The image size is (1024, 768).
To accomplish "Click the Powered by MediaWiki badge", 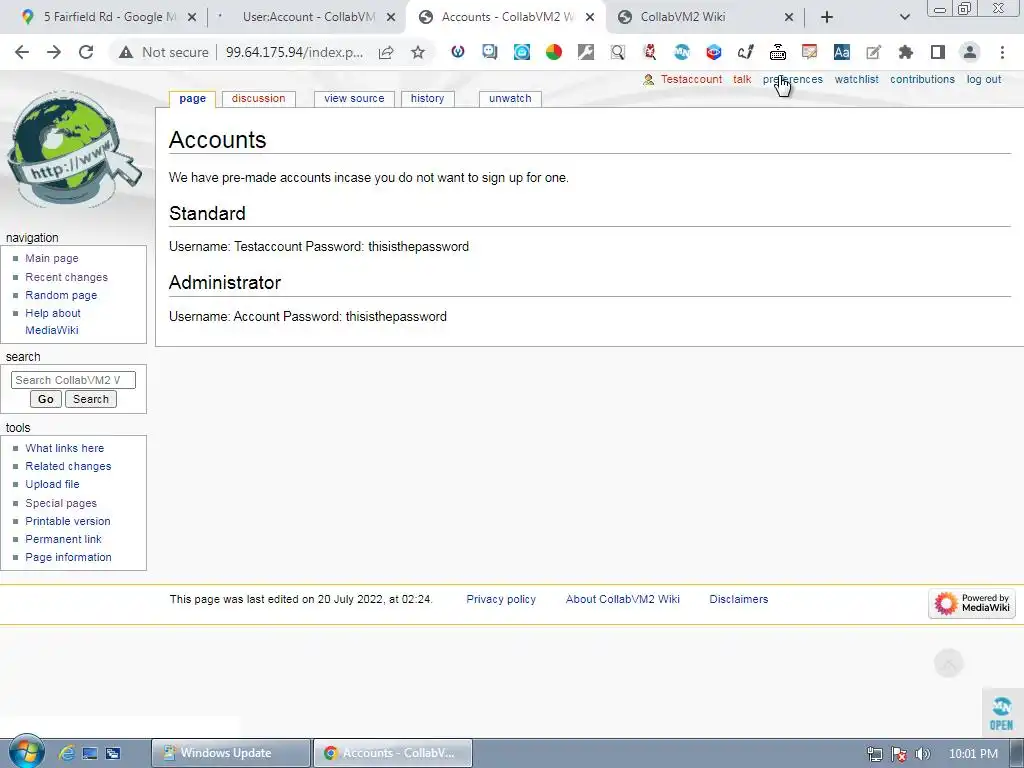I will point(972,603).
